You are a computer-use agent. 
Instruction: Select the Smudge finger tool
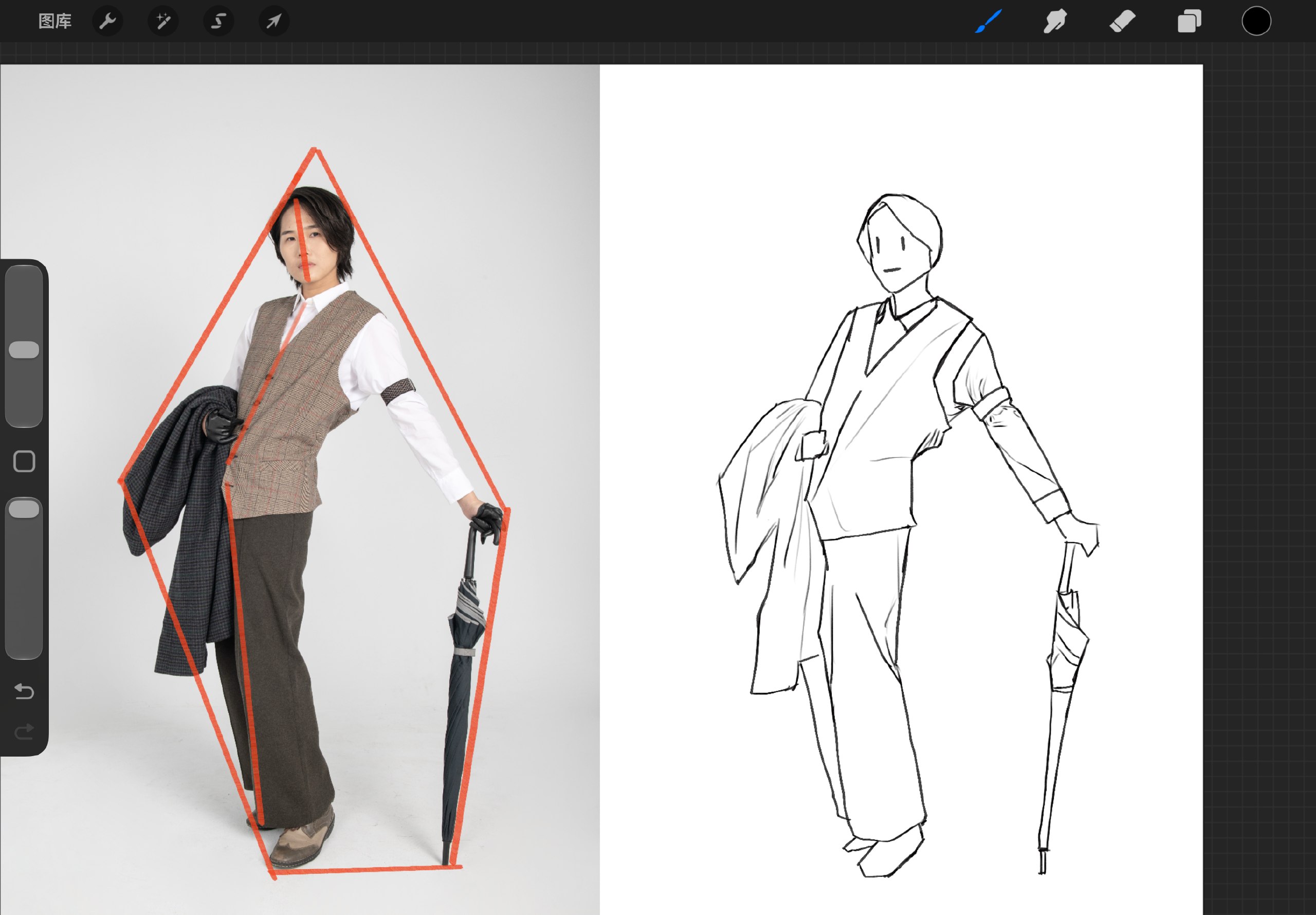[1055, 21]
